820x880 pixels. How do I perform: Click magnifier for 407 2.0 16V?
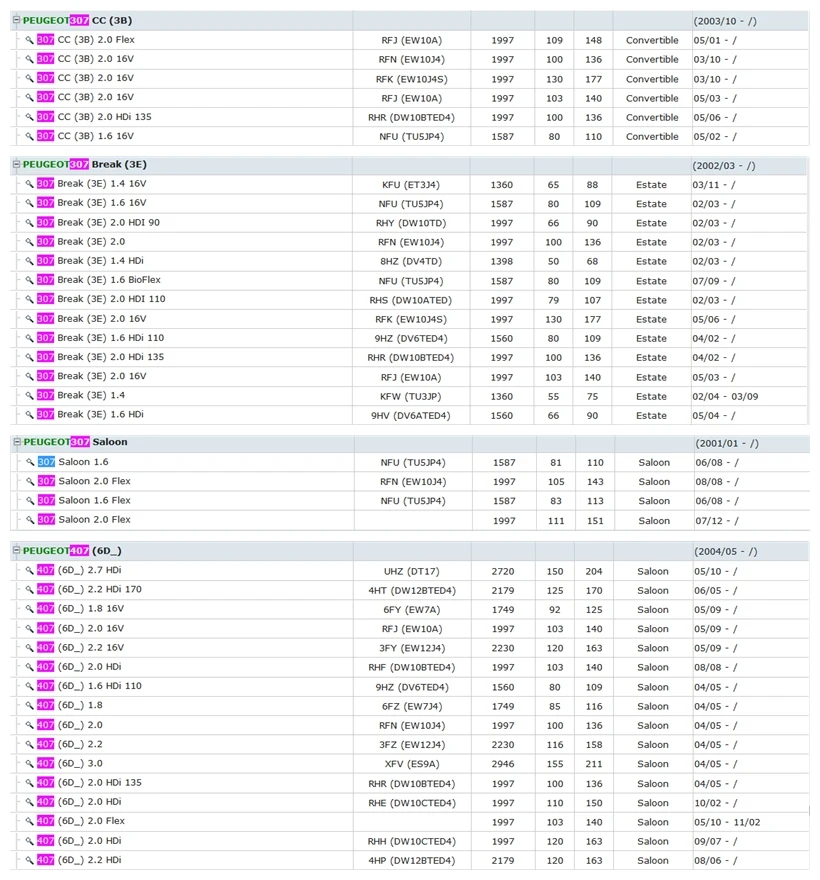pyautogui.click(x=29, y=629)
